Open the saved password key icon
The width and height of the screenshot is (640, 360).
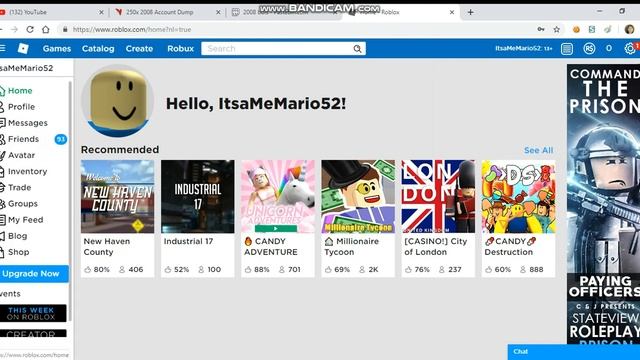541,29
